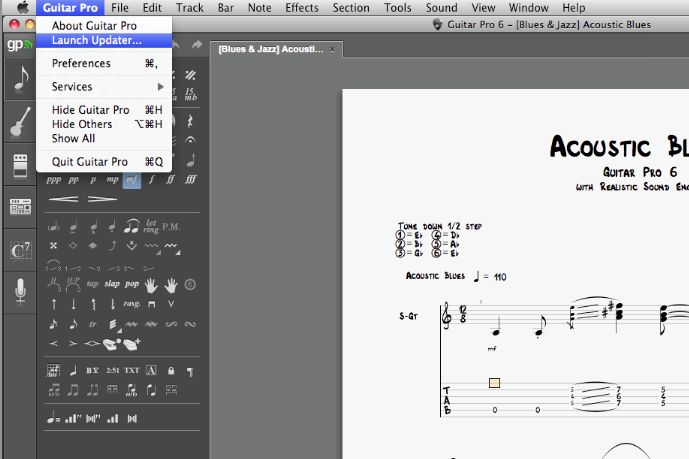
Task: Open Preferences from the Guitar Pro menu
Action: click(x=104, y=63)
